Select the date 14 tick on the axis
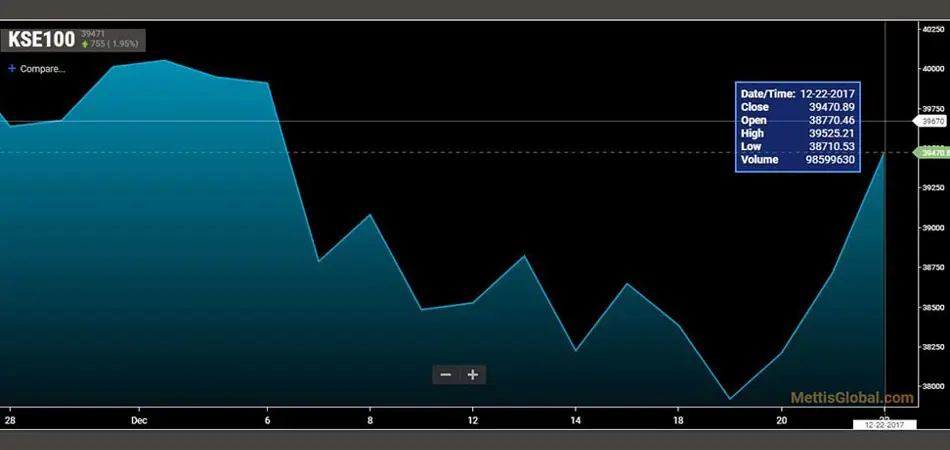The width and height of the screenshot is (950, 450). [x=576, y=419]
